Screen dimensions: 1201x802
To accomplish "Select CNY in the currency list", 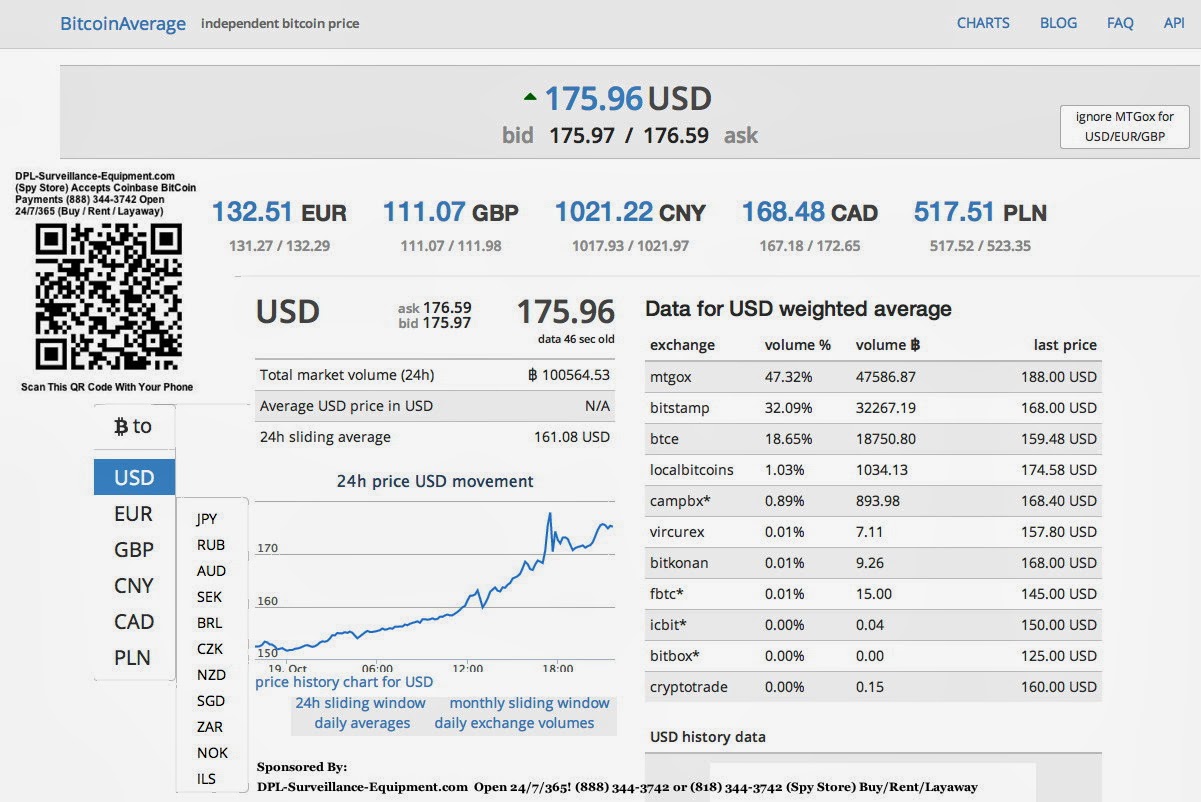I will click(x=134, y=586).
